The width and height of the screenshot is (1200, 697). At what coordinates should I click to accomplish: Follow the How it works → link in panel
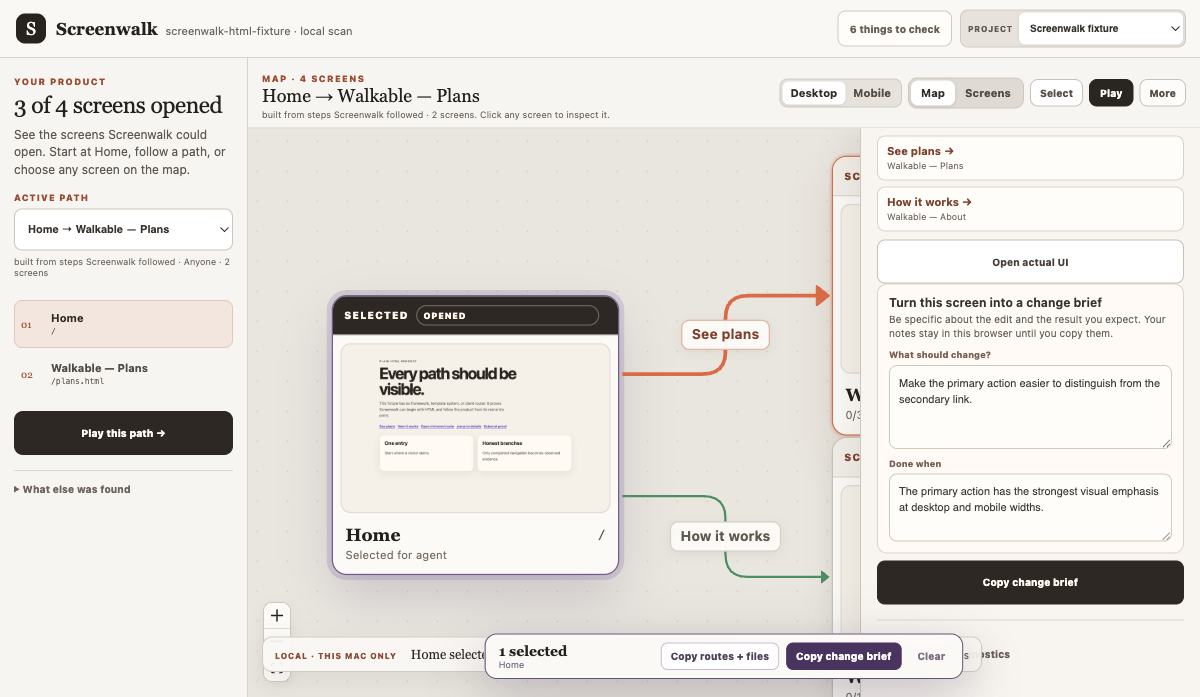click(1030, 209)
